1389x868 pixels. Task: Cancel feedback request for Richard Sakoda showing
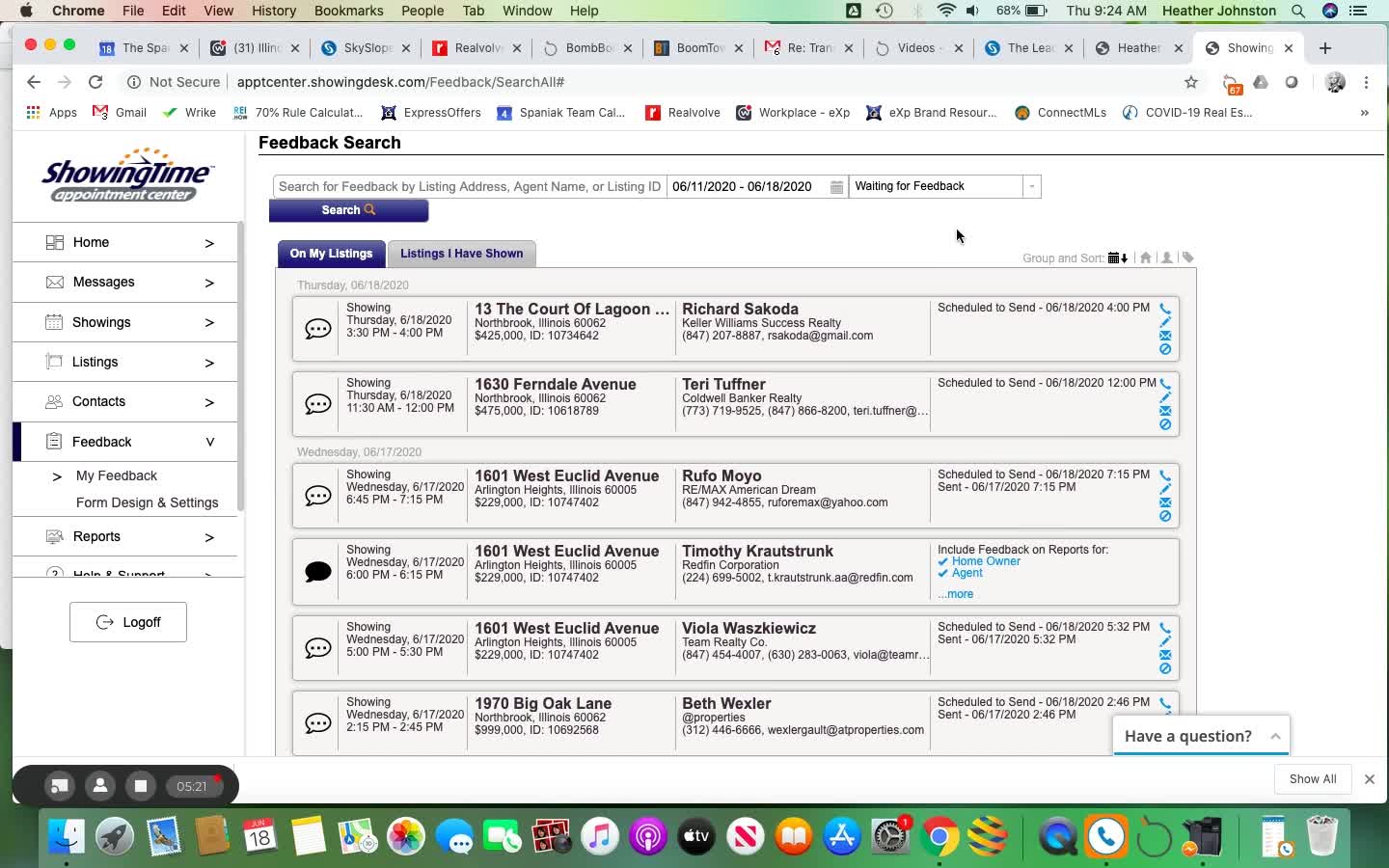1165,349
